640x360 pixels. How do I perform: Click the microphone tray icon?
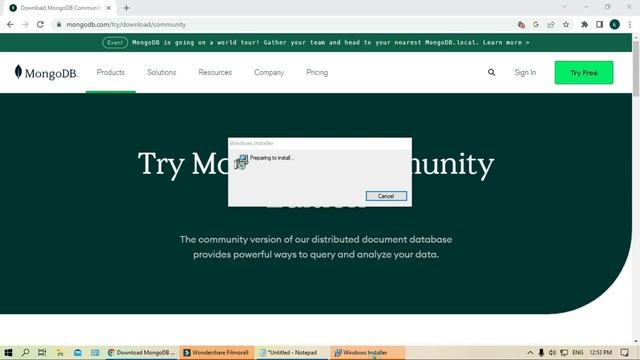(x=541, y=352)
